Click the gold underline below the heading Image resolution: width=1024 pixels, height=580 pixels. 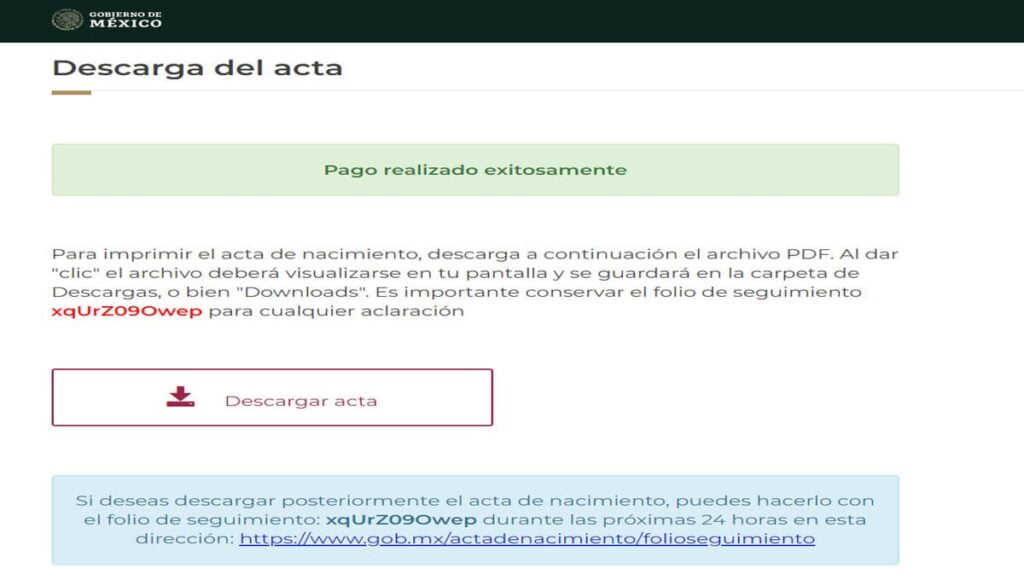click(72, 94)
